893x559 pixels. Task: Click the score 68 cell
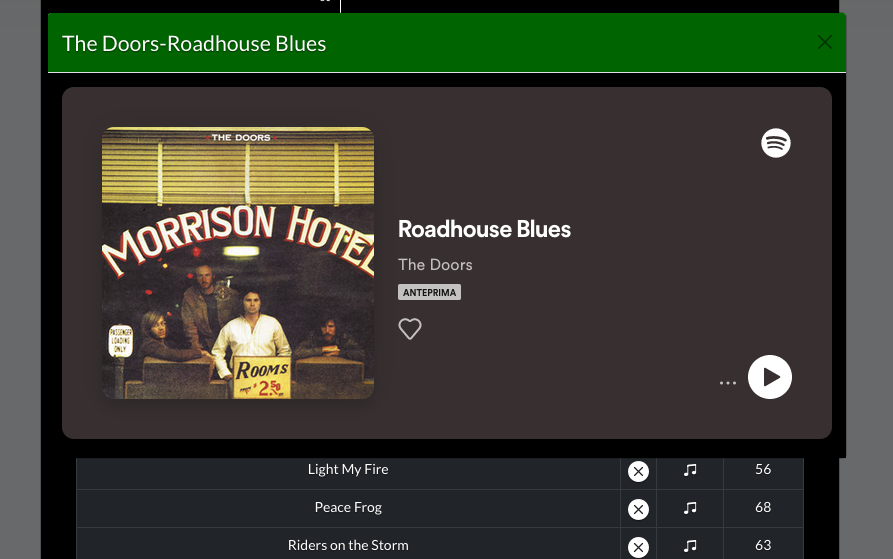(763, 507)
